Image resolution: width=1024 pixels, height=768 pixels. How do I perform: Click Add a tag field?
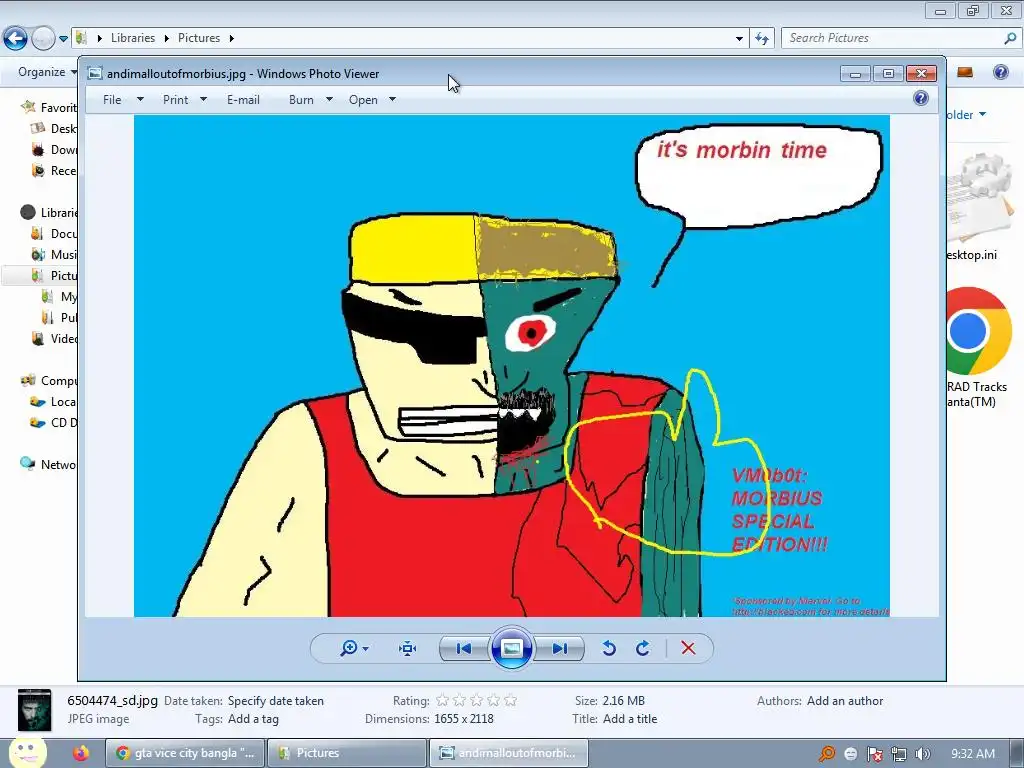[253, 719]
